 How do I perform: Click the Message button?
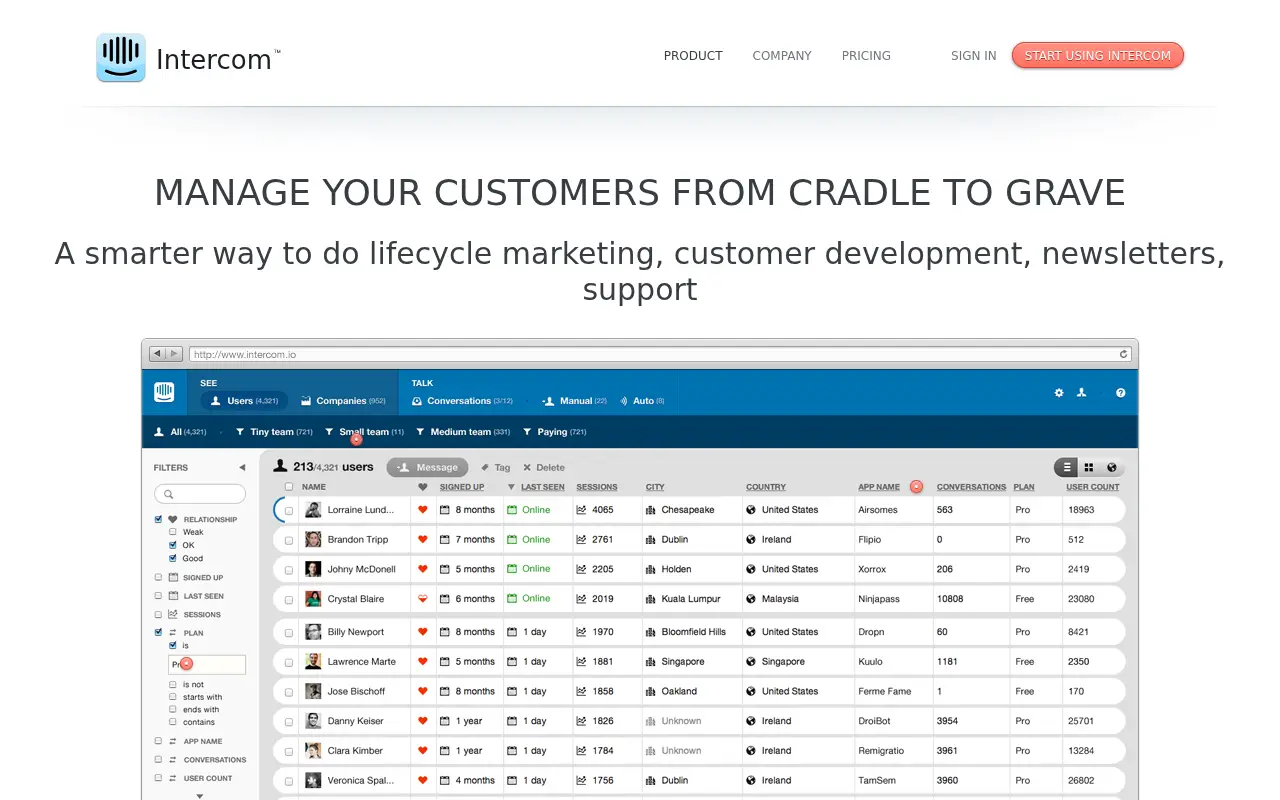pos(428,467)
